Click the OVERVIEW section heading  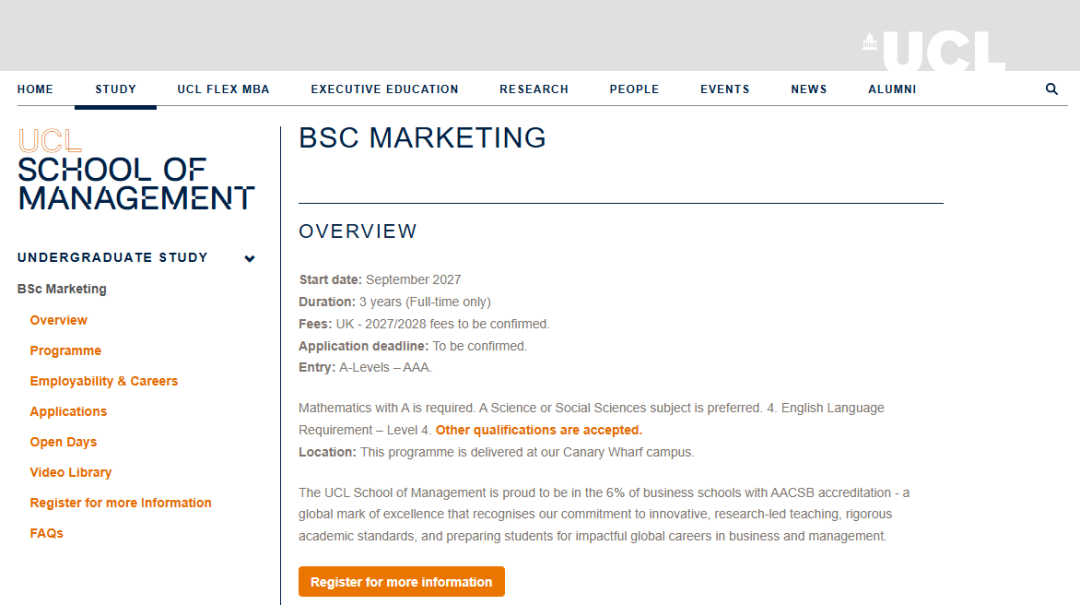[x=357, y=232]
